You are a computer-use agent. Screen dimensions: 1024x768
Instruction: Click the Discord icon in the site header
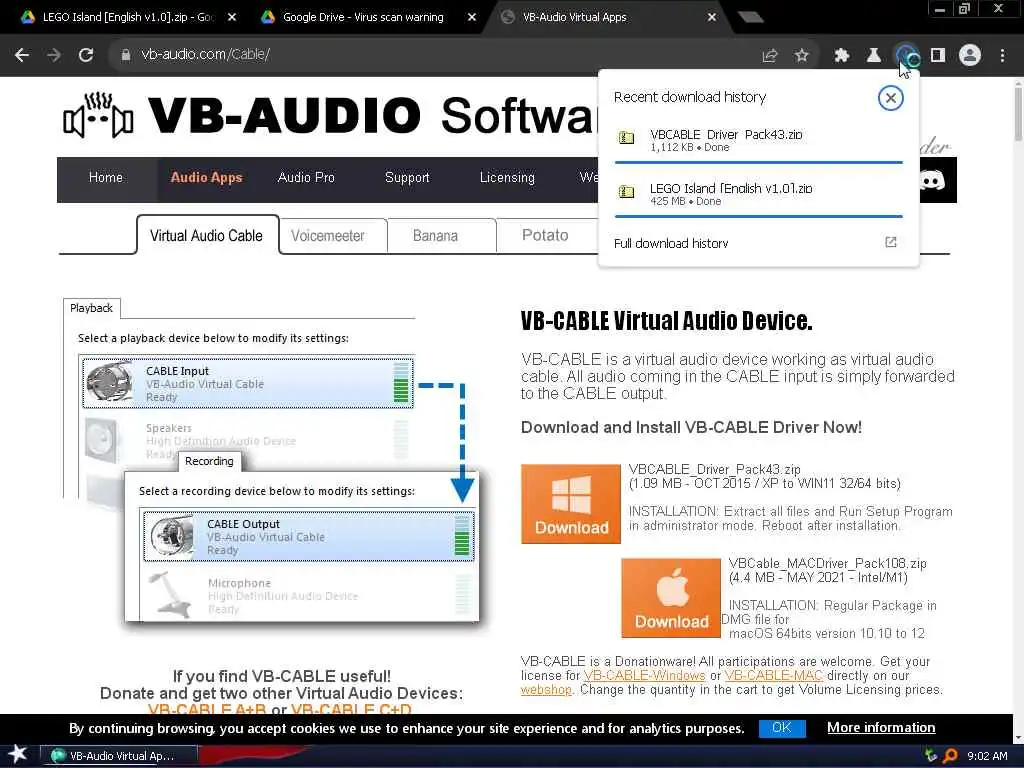[933, 180]
